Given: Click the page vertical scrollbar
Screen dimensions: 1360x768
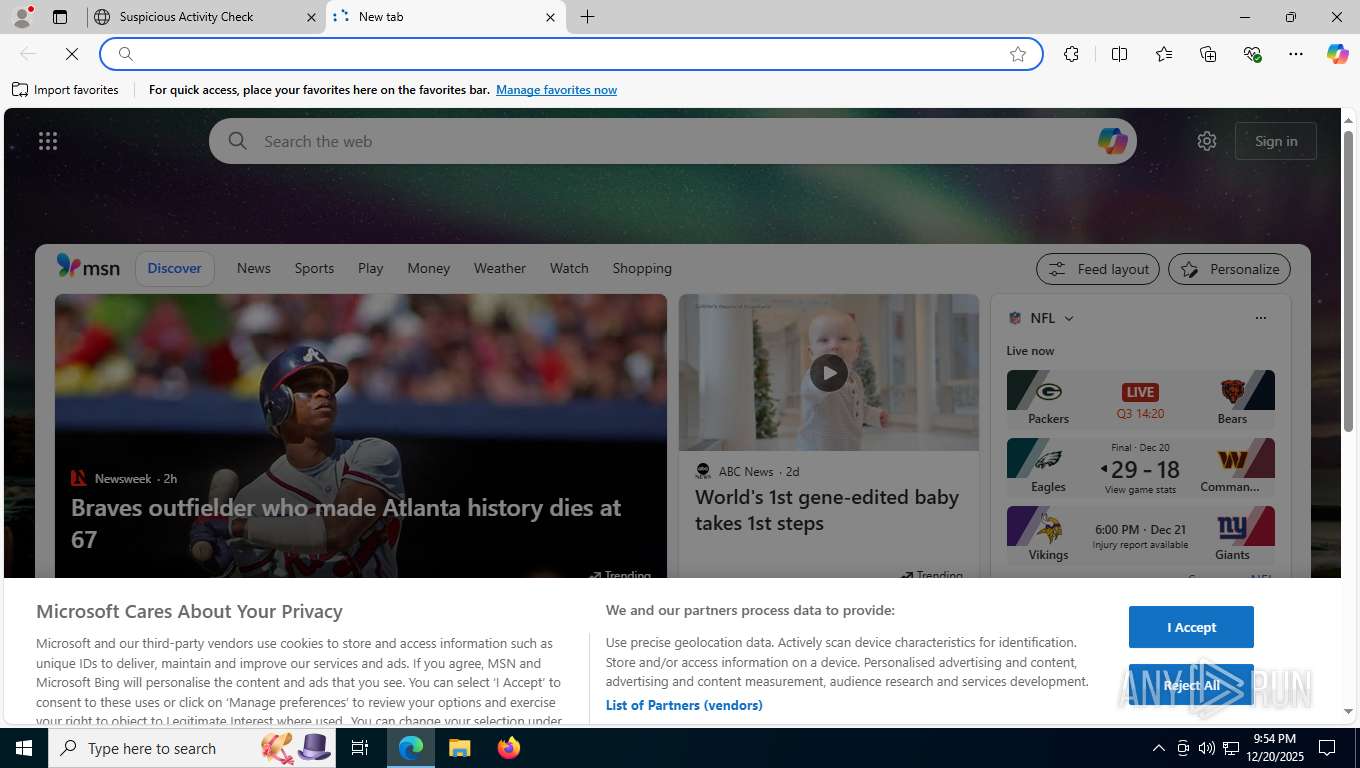Looking at the screenshot, I should point(1348,282).
